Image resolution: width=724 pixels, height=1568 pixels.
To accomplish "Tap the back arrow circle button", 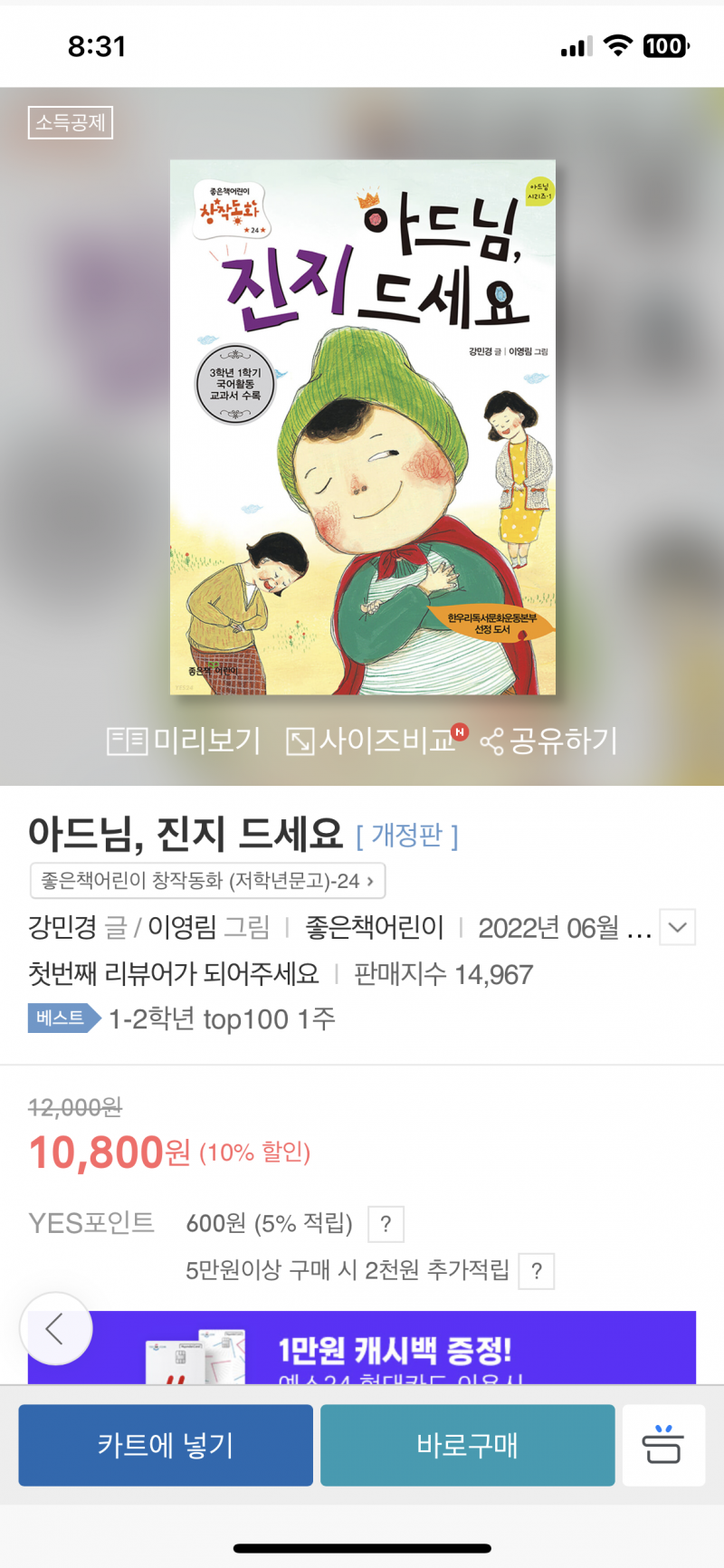I will tap(56, 1329).
